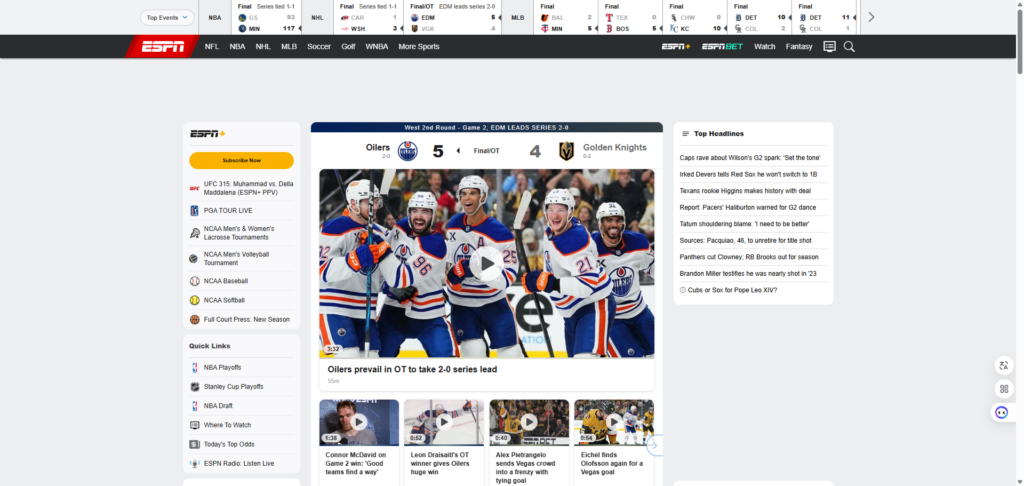Click the Stanley Cup Playoffs icon

[195, 387]
